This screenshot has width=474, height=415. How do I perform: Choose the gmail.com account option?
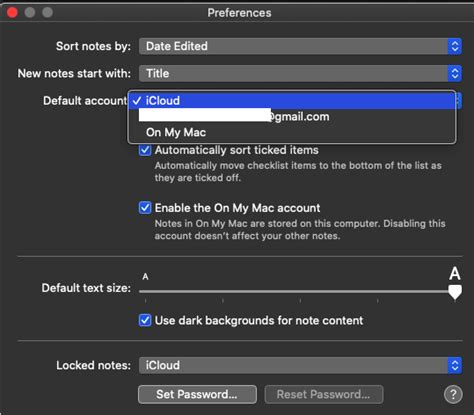pos(292,117)
